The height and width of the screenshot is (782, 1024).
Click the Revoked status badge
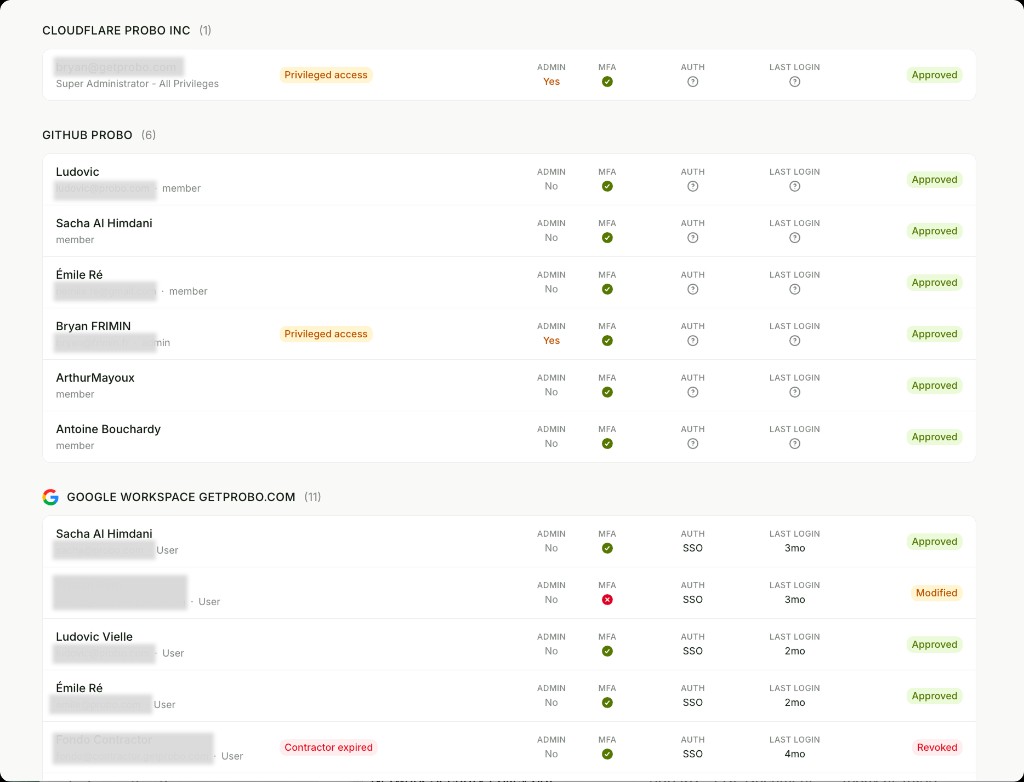pos(937,747)
